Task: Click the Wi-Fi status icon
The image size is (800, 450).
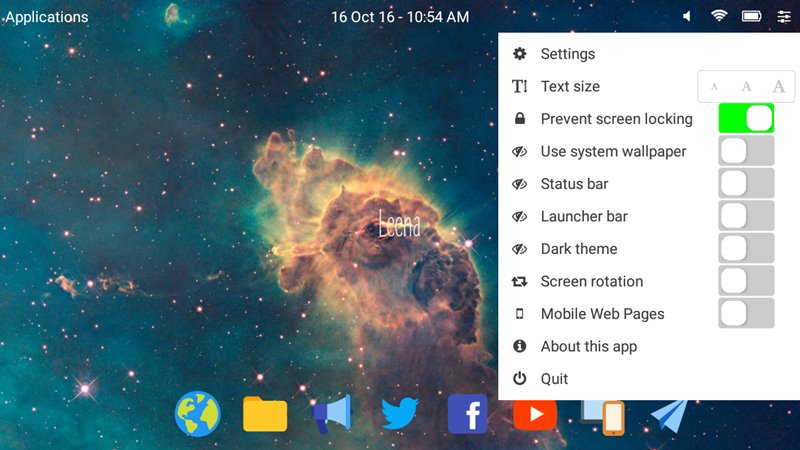Action: (x=719, y=16)
